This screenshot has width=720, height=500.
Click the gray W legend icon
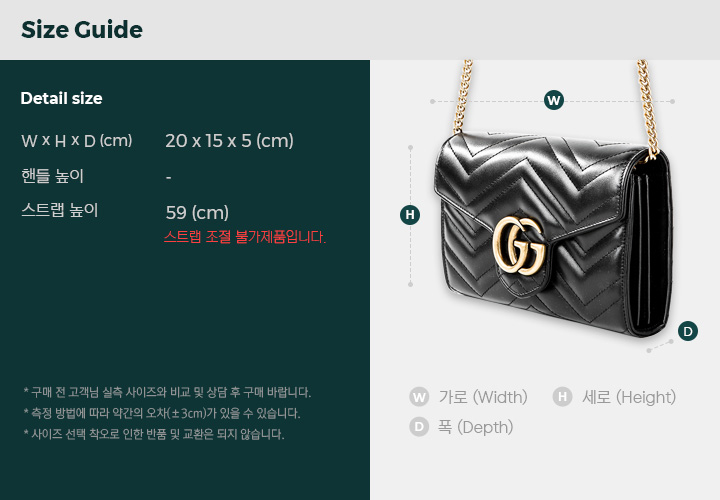click(419, 397)
